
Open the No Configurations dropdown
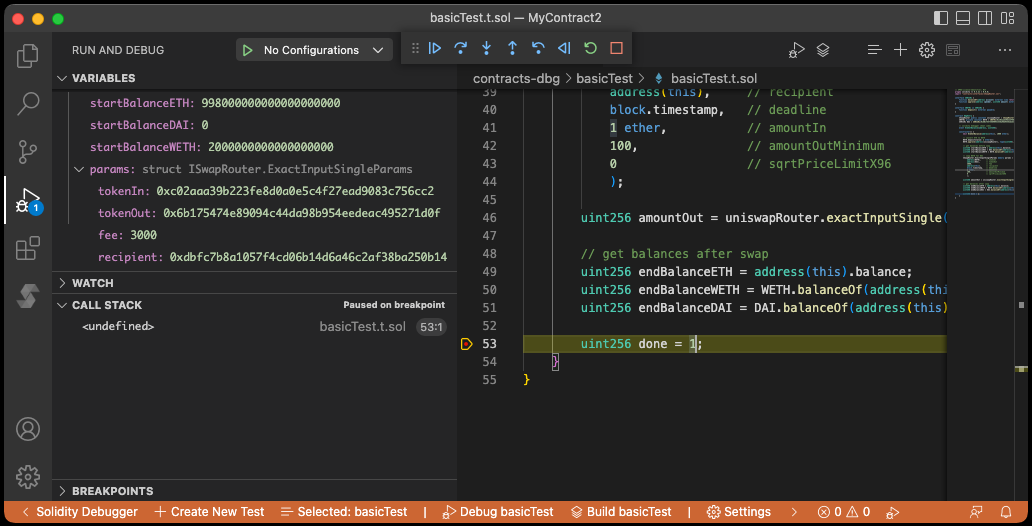[314, 50]
